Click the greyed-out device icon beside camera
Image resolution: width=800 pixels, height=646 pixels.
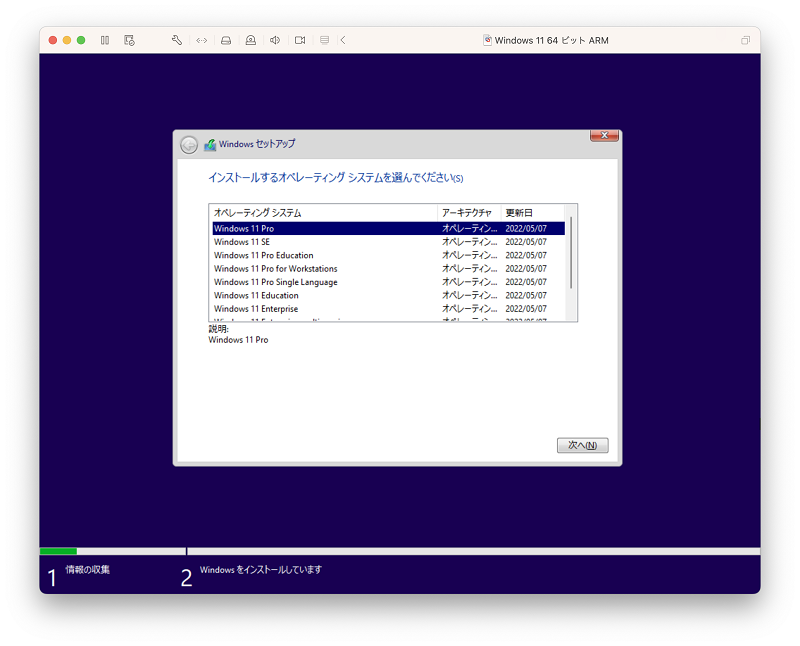324,40
